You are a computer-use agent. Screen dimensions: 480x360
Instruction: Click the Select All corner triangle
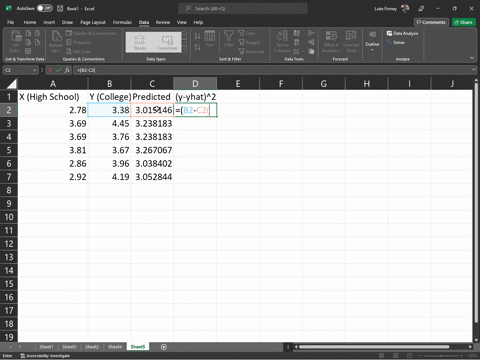[x=12, y=83]
